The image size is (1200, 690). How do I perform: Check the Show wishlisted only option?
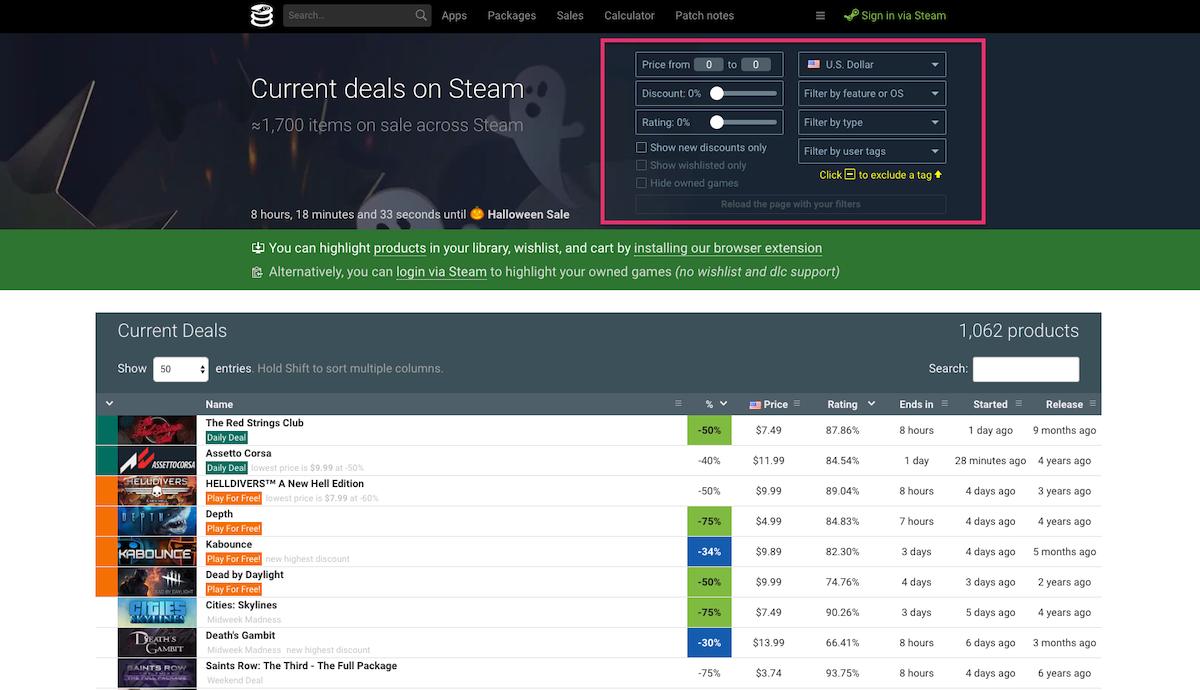[x=640, y=165]
